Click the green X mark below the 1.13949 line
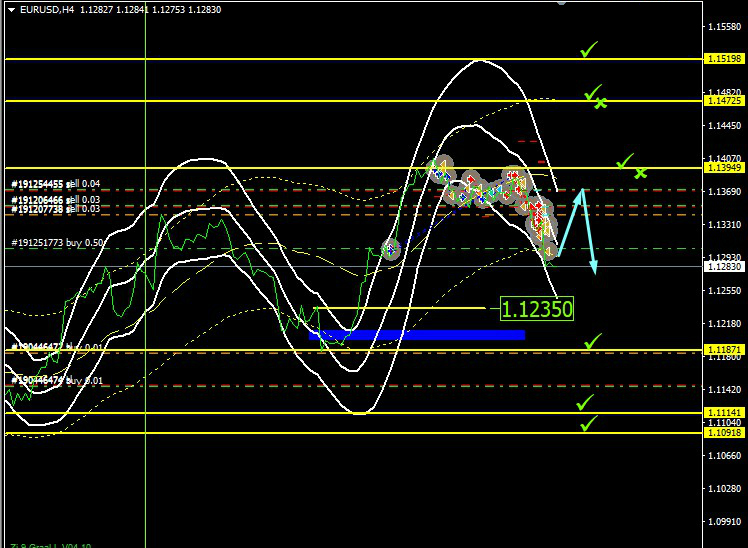The width and height of the screenshot is (748, 548). pos(641,173)
